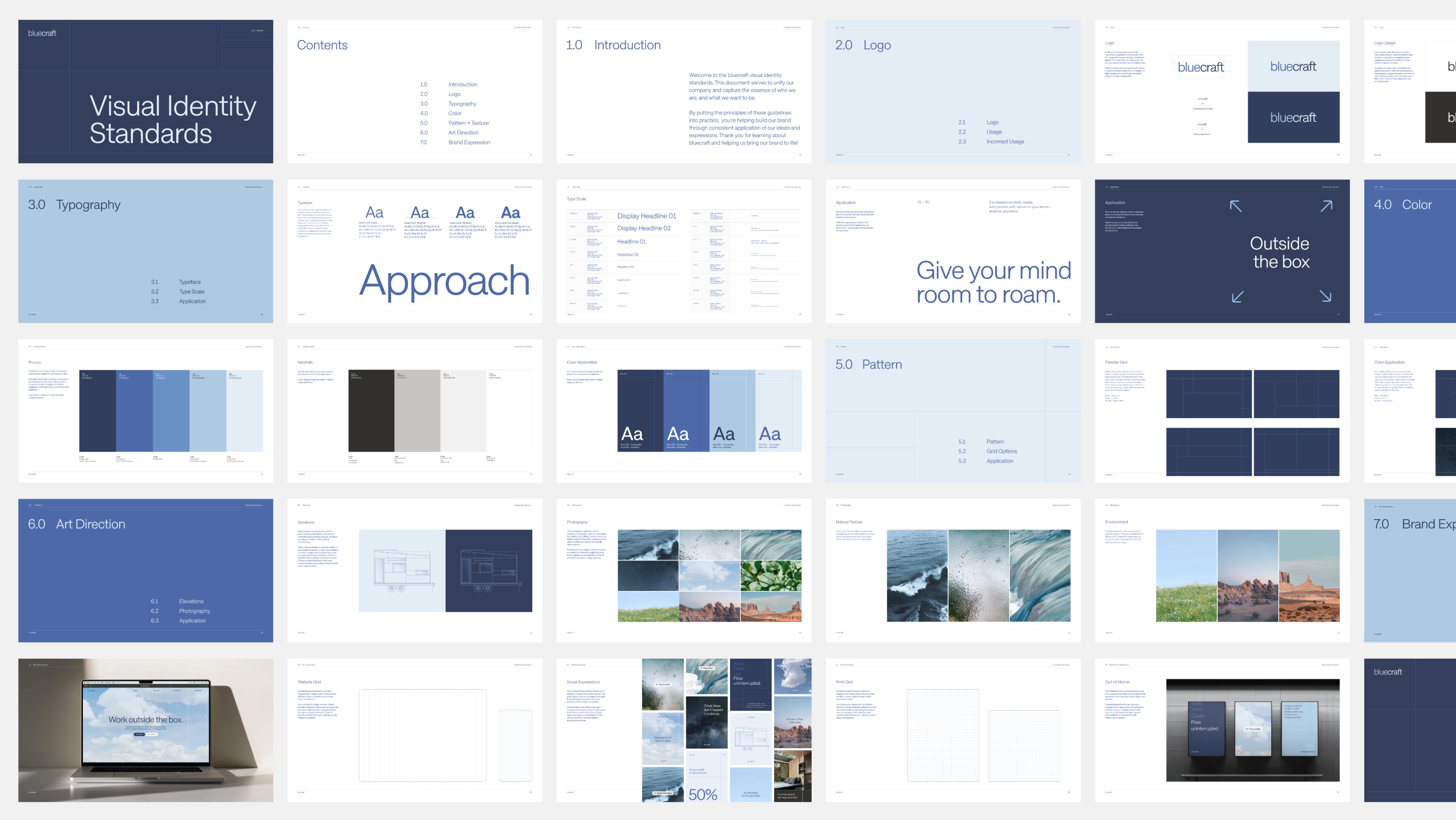This screenshot has height=820, width=1456.
Task: Click the outlined bluecraft logo with clear-space guides
Action: pyautogui.click(x=1201, y=67)
